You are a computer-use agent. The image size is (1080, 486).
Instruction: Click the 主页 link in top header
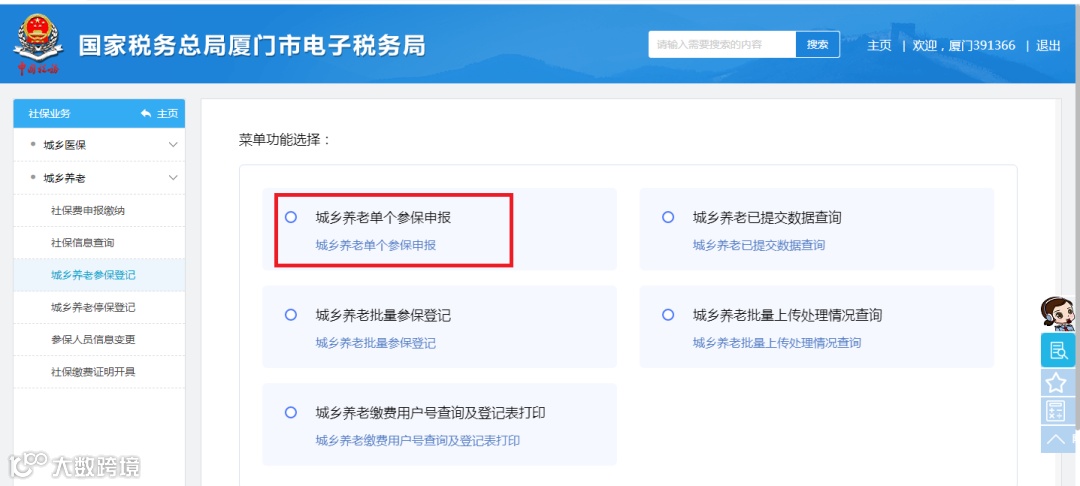pos(879,45)
